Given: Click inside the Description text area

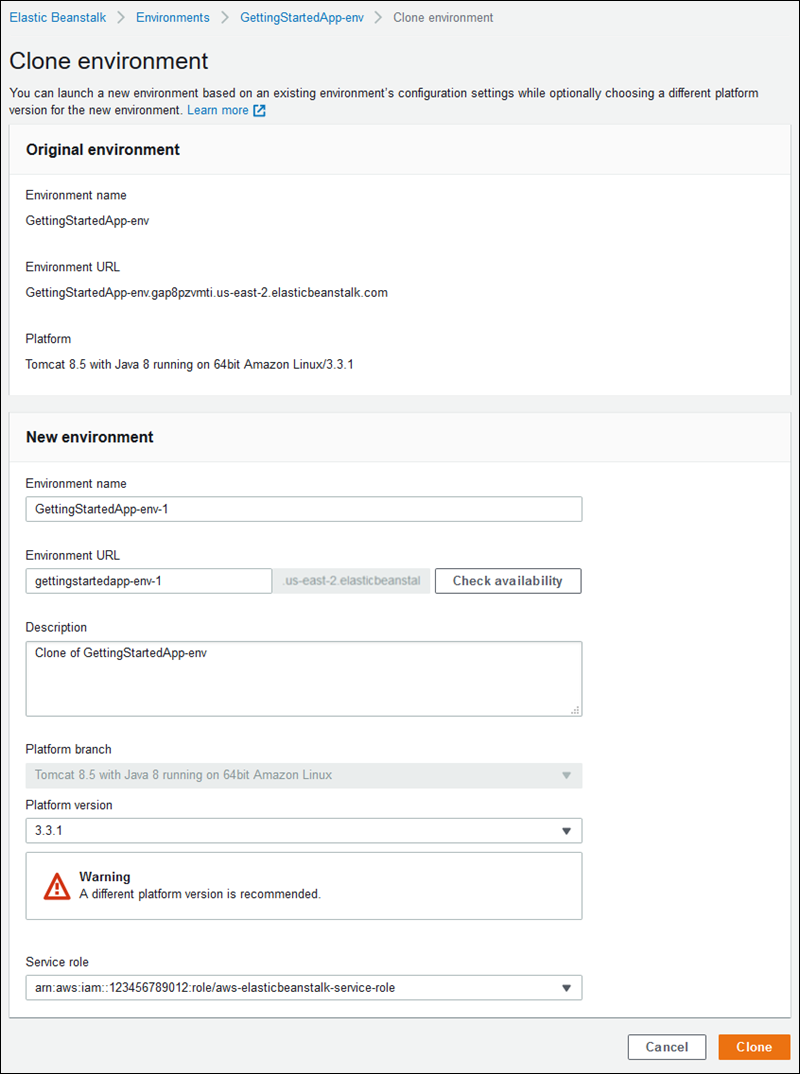Looking at the screenshot, I should (303, 678).
